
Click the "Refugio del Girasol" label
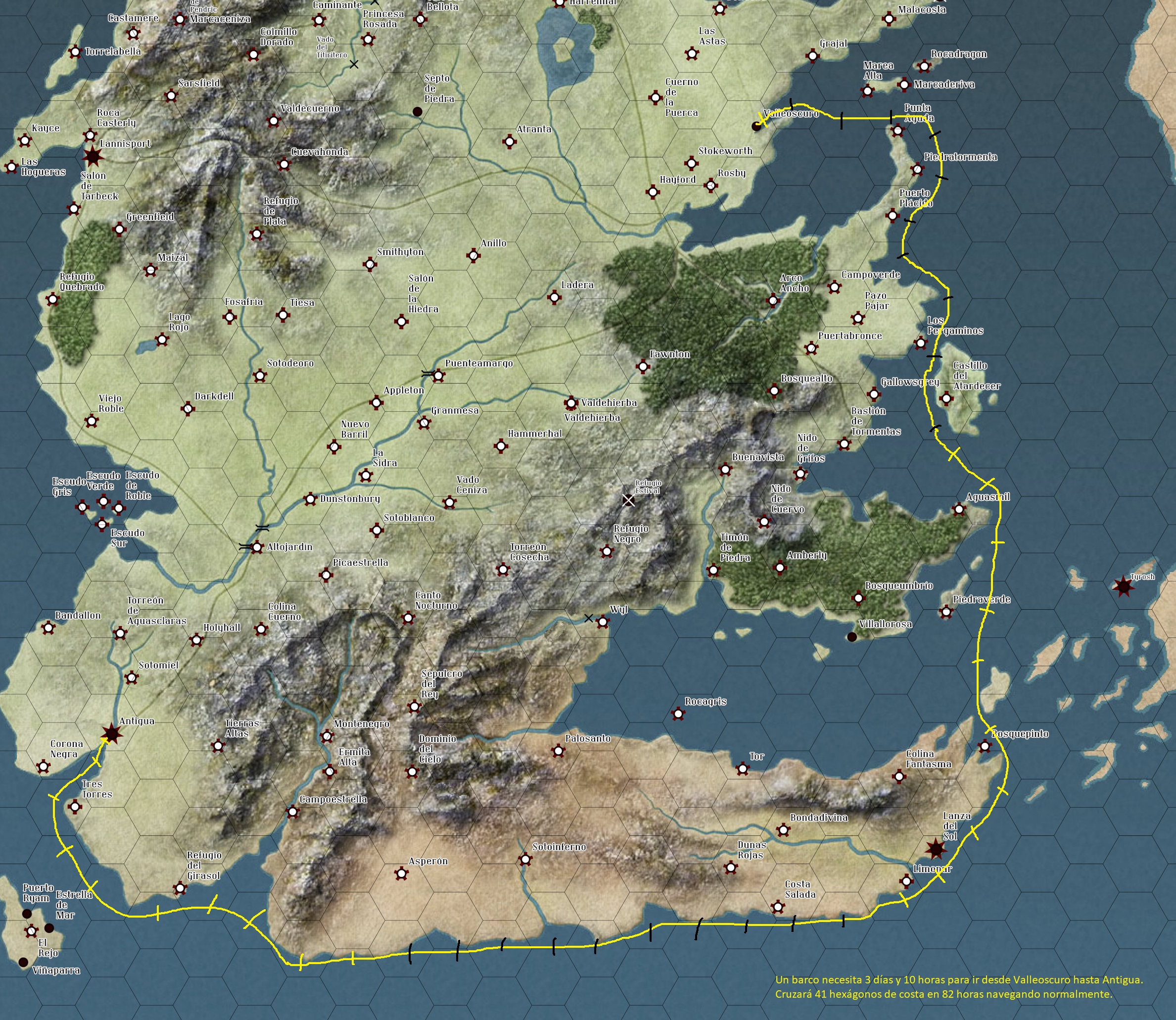tap(204, 865)
